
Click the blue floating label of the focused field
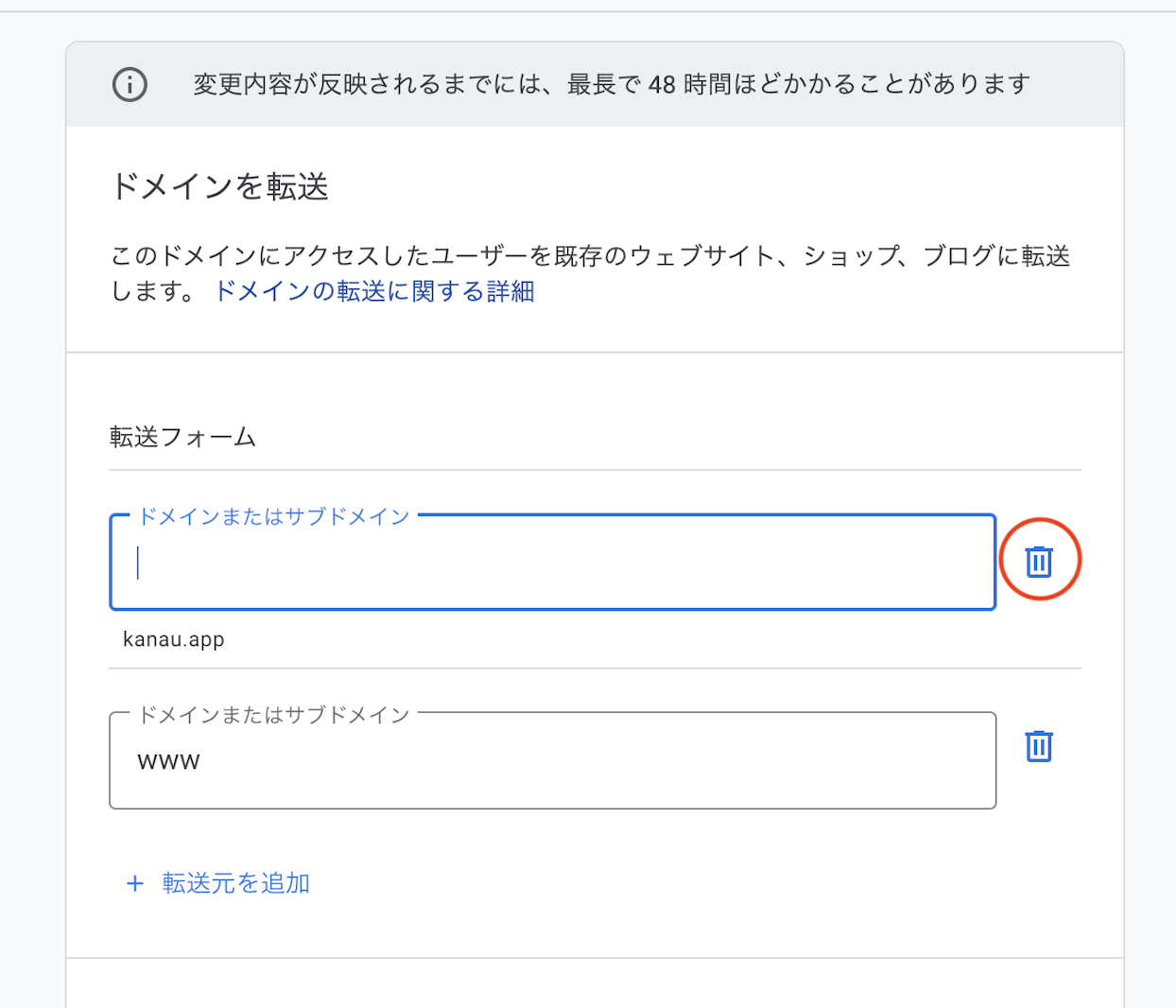[274, 516]
